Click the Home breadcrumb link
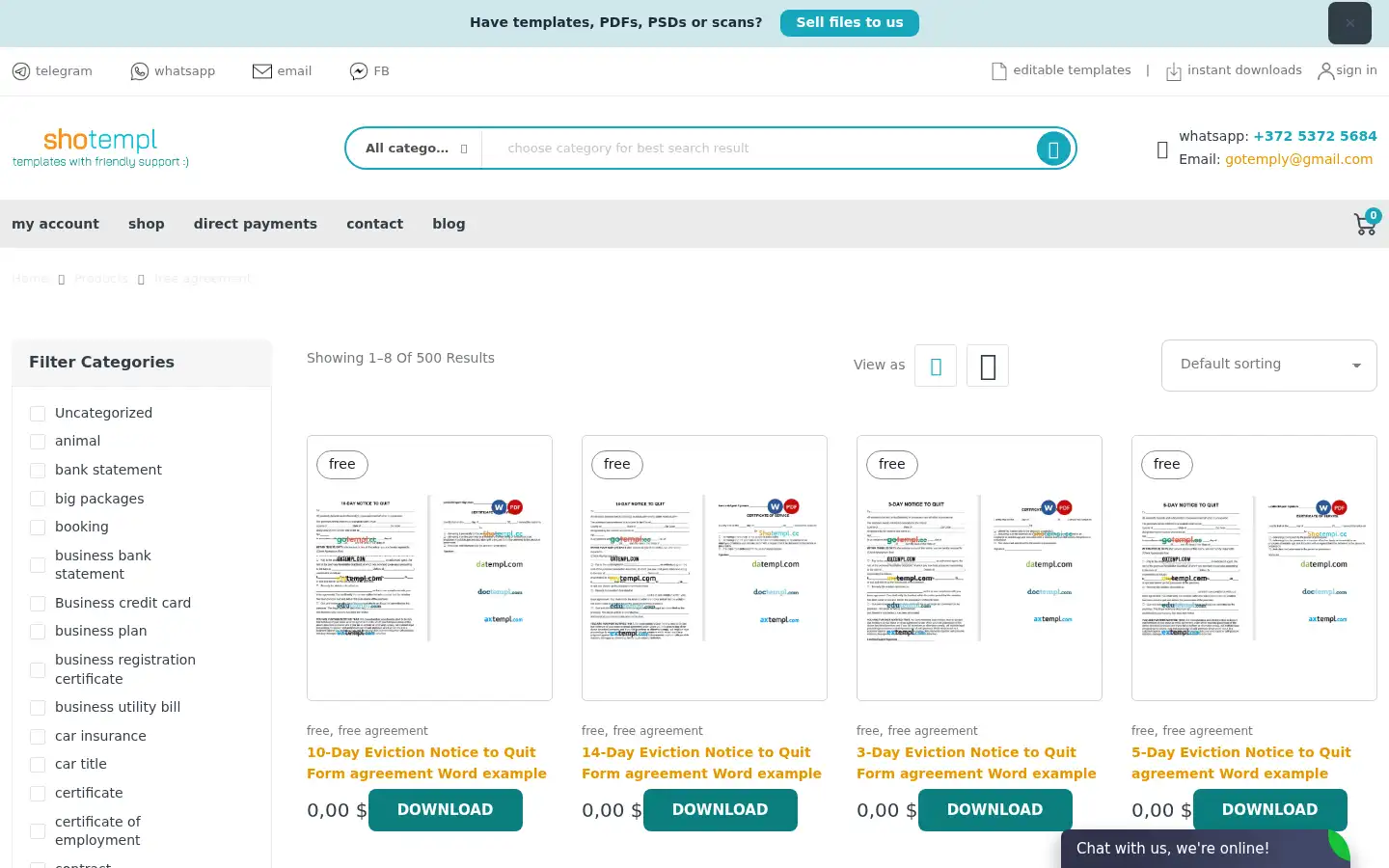The width and height of the screenshot is (1389, 868). pyautogui.click(x=30, y=279)
